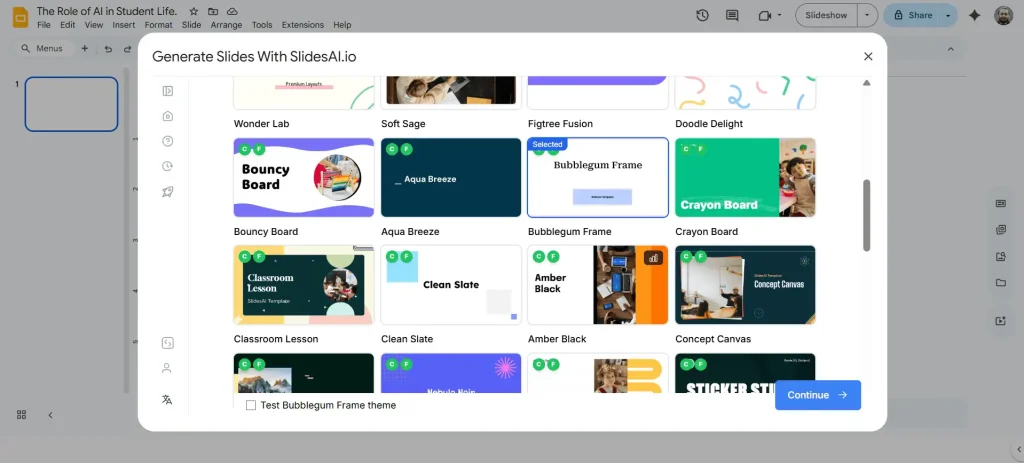The image size is (1024, 463).
Task: Open the Google account avatar
Action: pyautogui.click(x=1003, y=15)
